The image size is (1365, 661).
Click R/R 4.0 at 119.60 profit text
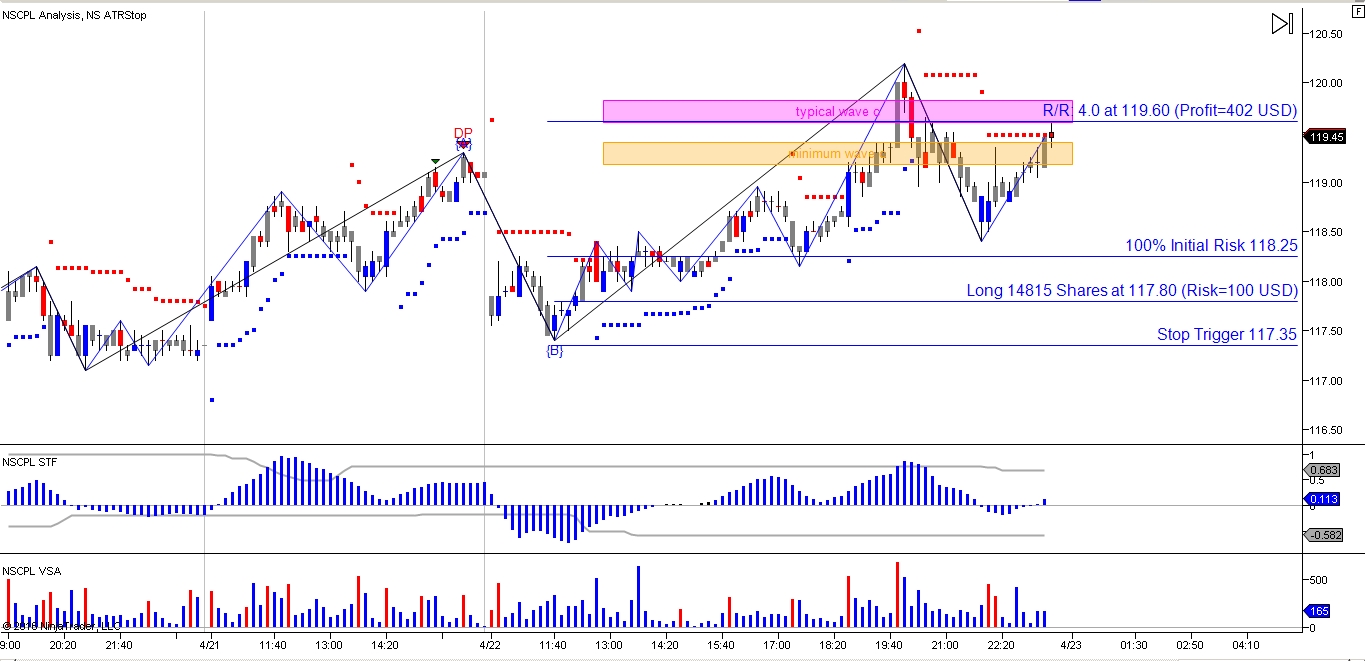[x=1169, y=110]
